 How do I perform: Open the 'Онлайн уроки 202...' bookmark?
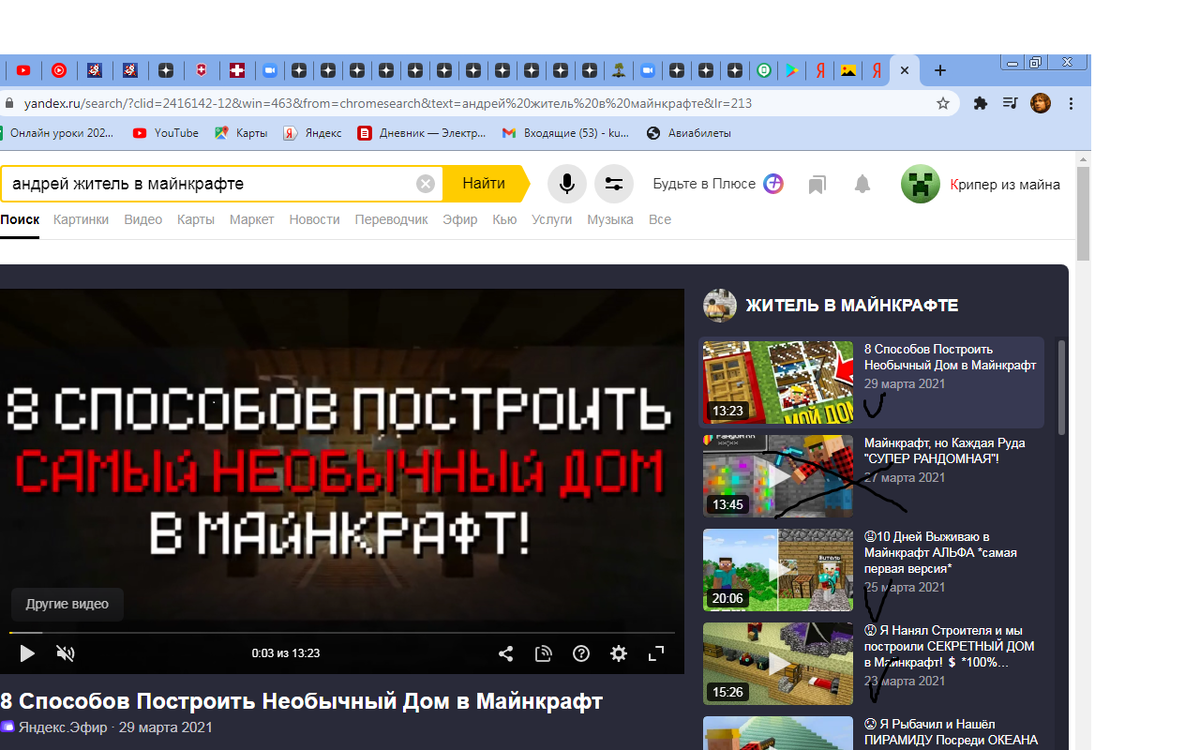(57, 133)
